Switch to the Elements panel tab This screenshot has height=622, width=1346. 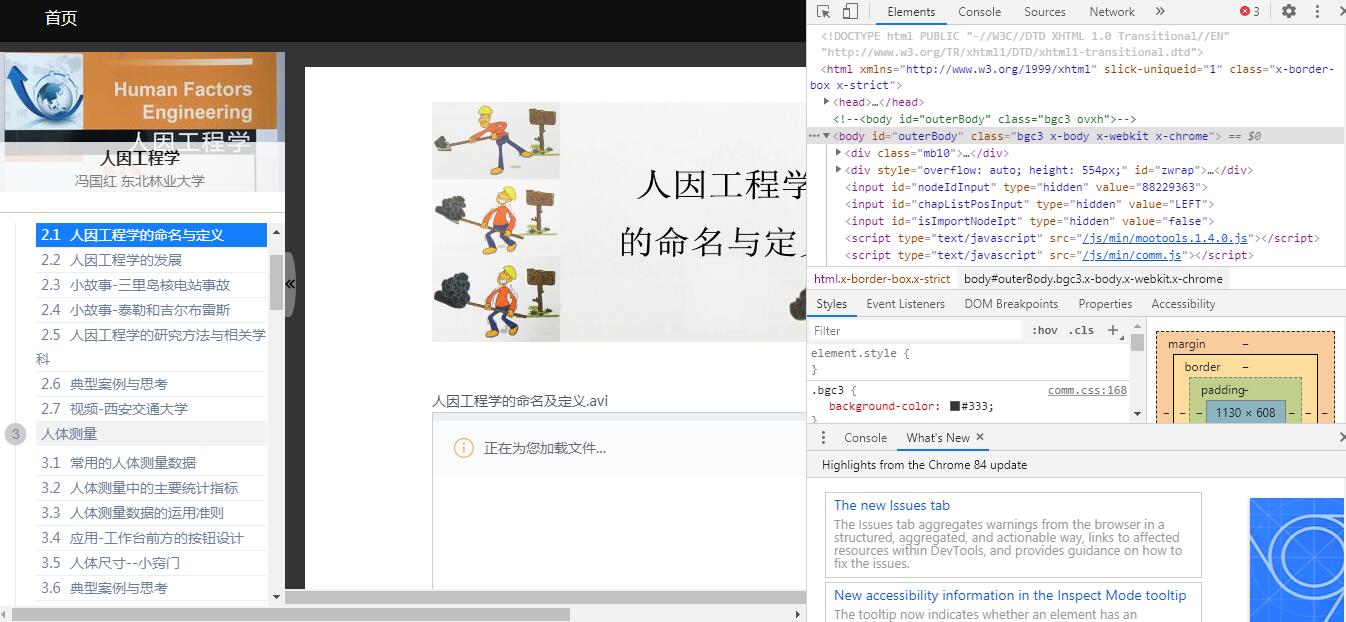[x=911, y=12]
